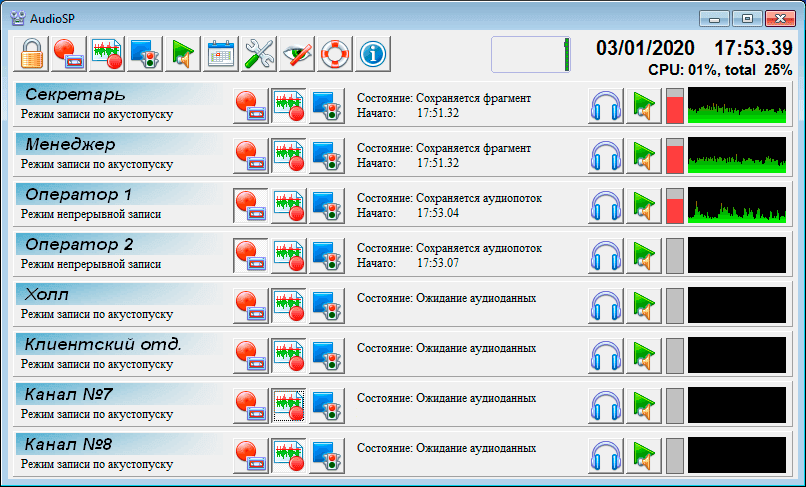Start continuous recording on all channels from toolbar
This screenshot has width=806, height=487.
(x=69, y=53)
